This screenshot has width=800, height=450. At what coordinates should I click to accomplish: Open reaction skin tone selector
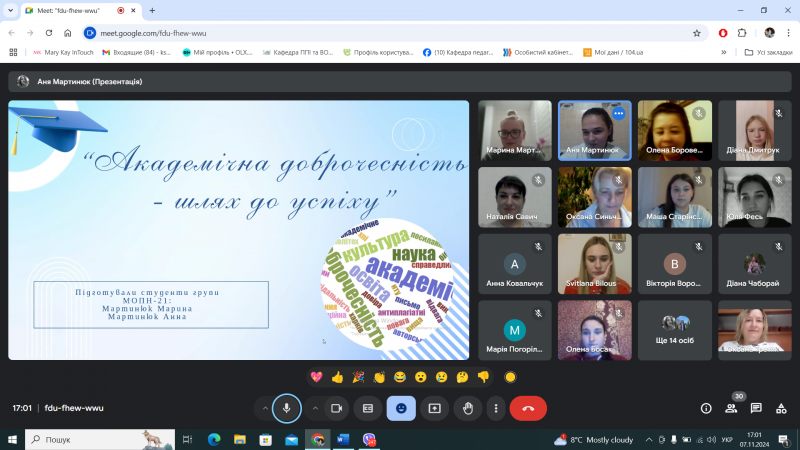510,377
